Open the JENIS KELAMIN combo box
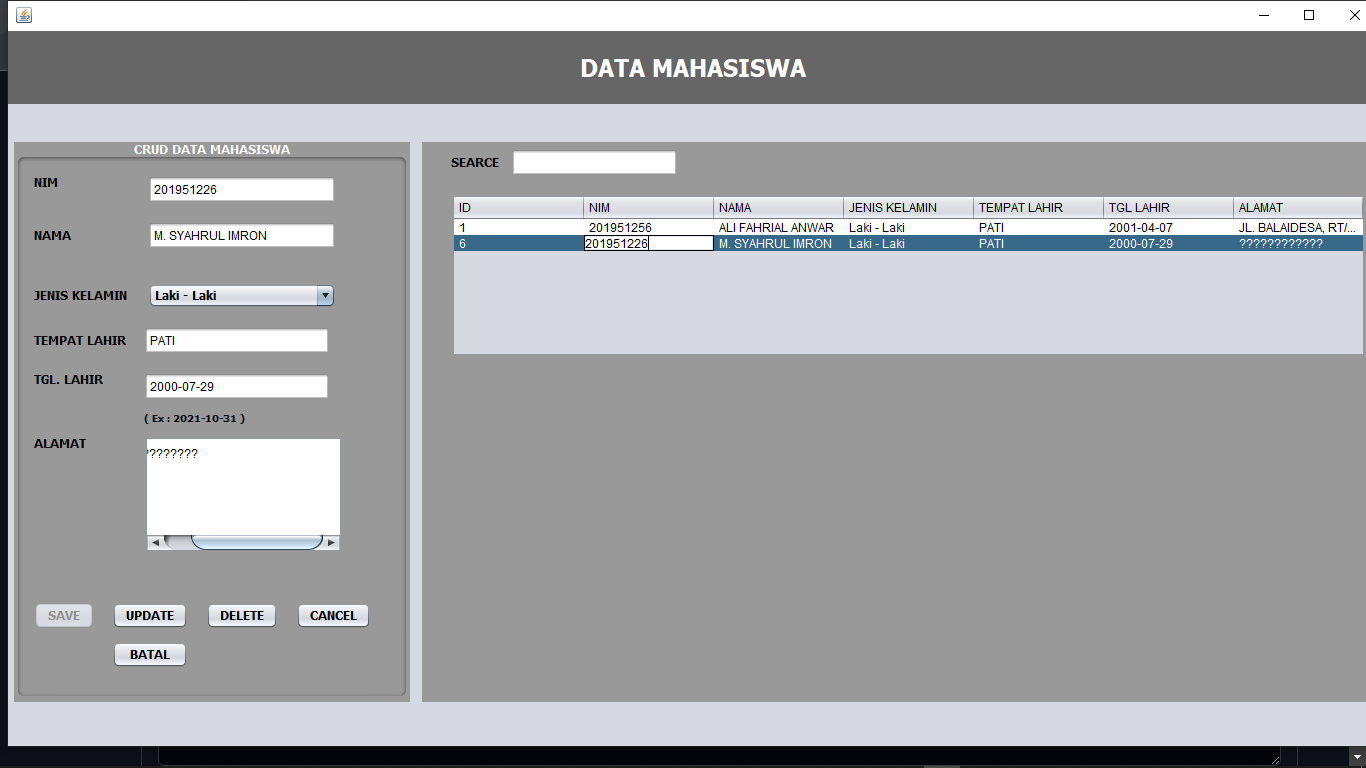The image size is (1366, 768). pos(327,294)
